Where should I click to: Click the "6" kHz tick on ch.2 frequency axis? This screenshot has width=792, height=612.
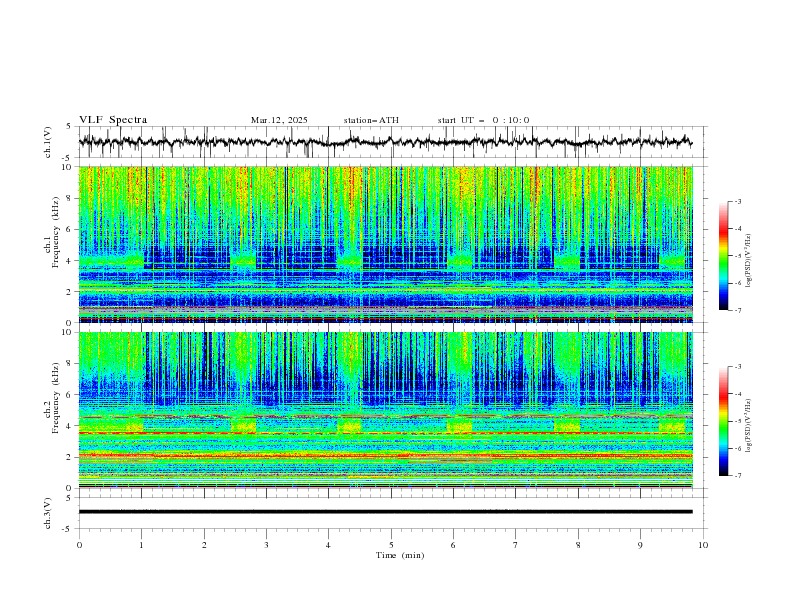(70, 395)
